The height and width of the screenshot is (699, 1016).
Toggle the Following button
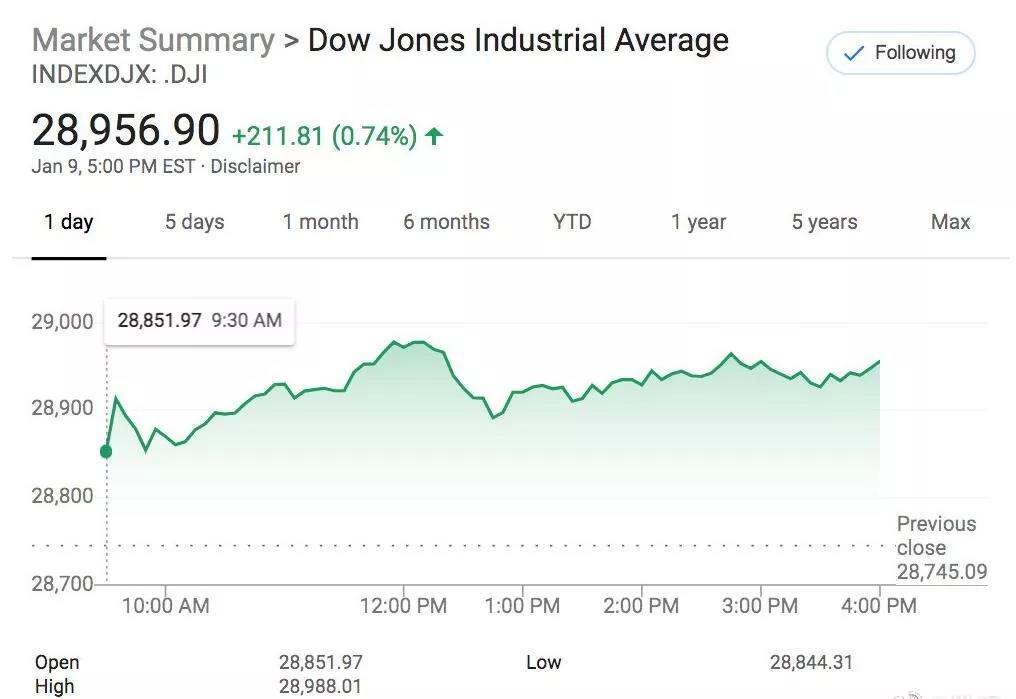click(x=900, y=53)
